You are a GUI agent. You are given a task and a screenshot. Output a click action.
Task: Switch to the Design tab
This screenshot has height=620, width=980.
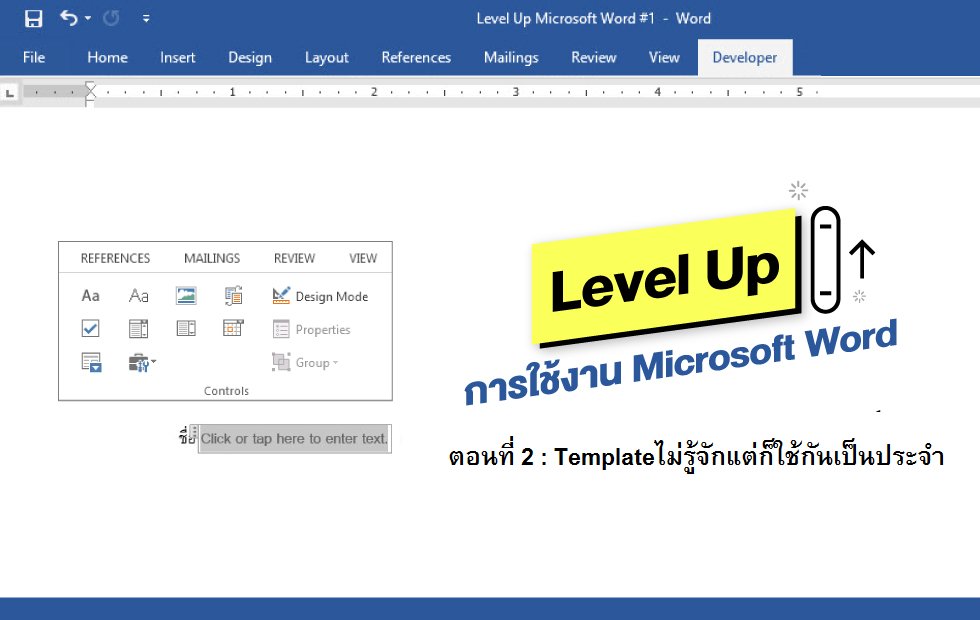[x=250, y=58]
